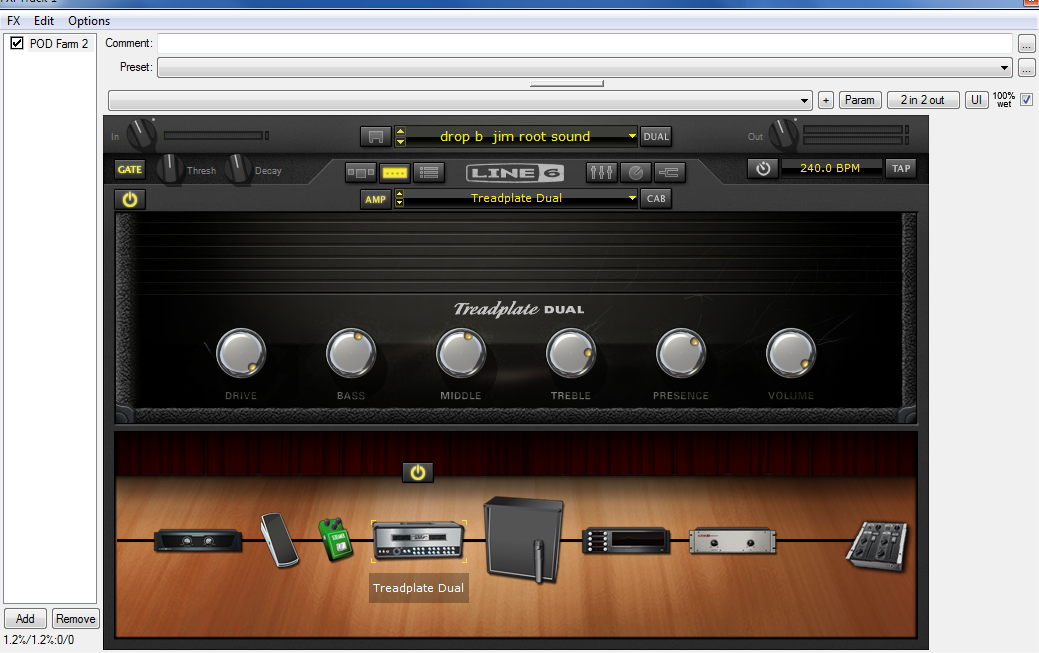Toggle the amp power button above knobs

129,200
